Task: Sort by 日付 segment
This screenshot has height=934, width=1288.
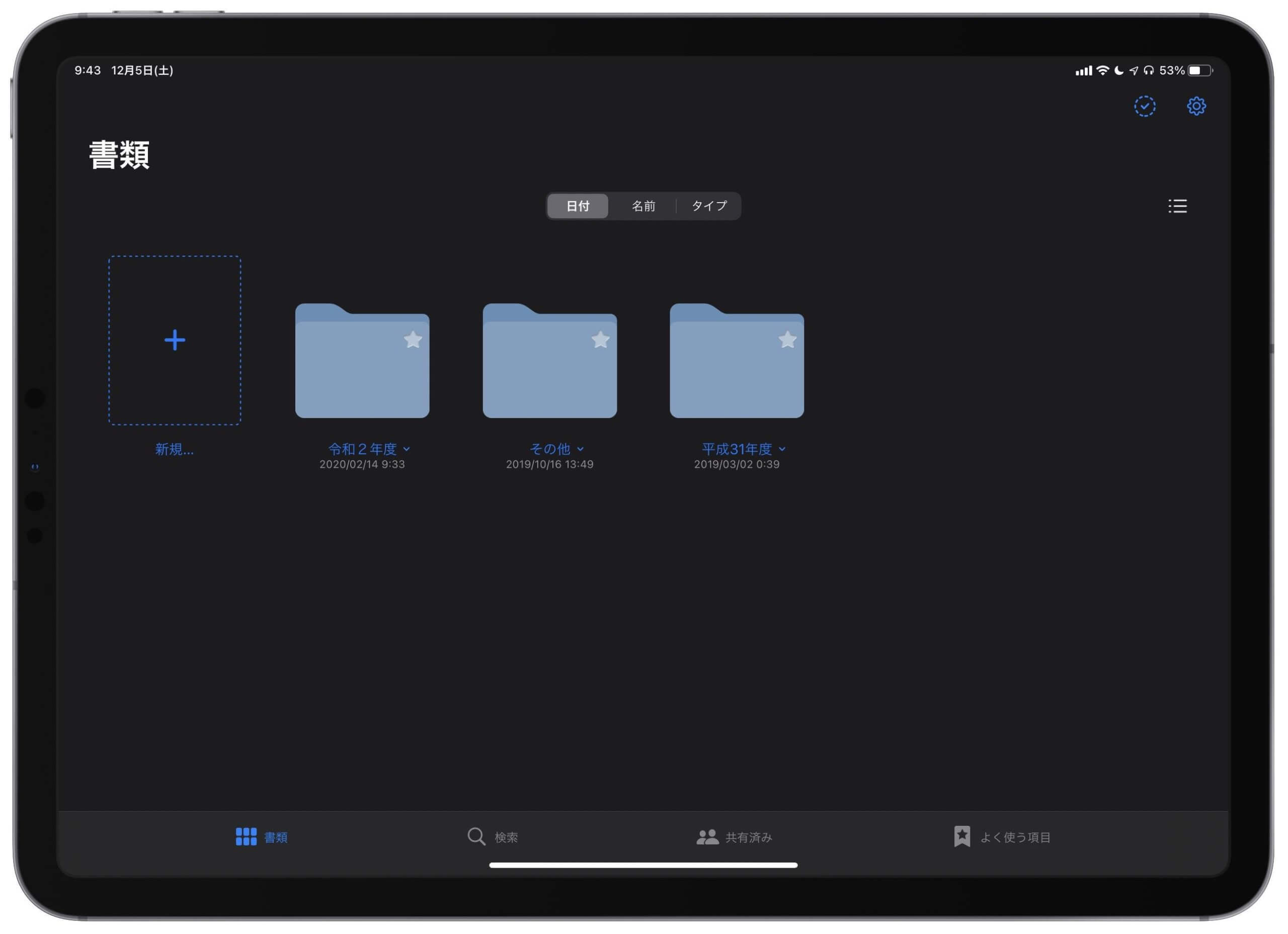Action: click(x=578, y=206)
